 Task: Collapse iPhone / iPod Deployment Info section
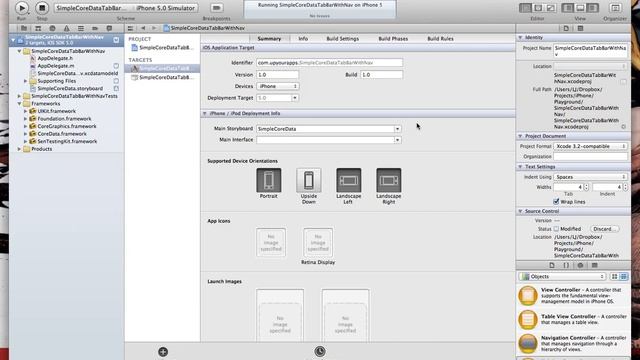205,113
